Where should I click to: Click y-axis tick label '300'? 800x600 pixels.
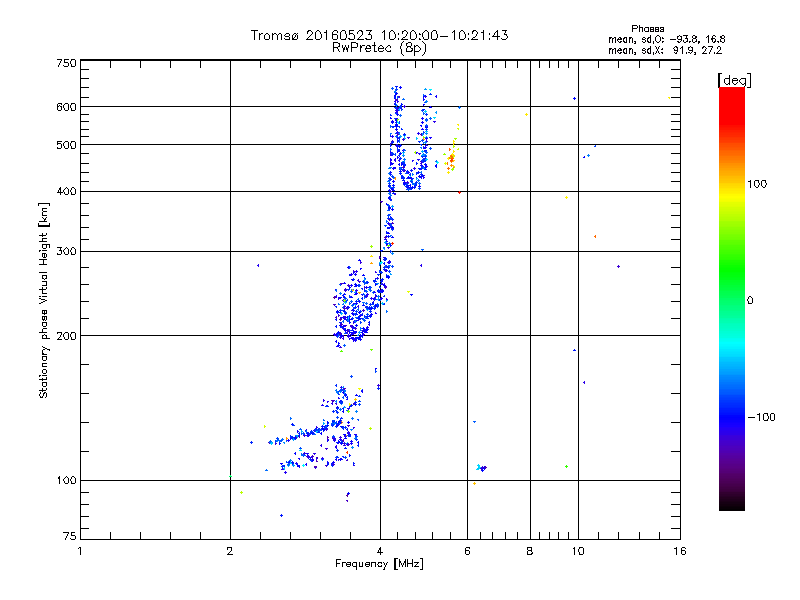[x=66, y=252]
